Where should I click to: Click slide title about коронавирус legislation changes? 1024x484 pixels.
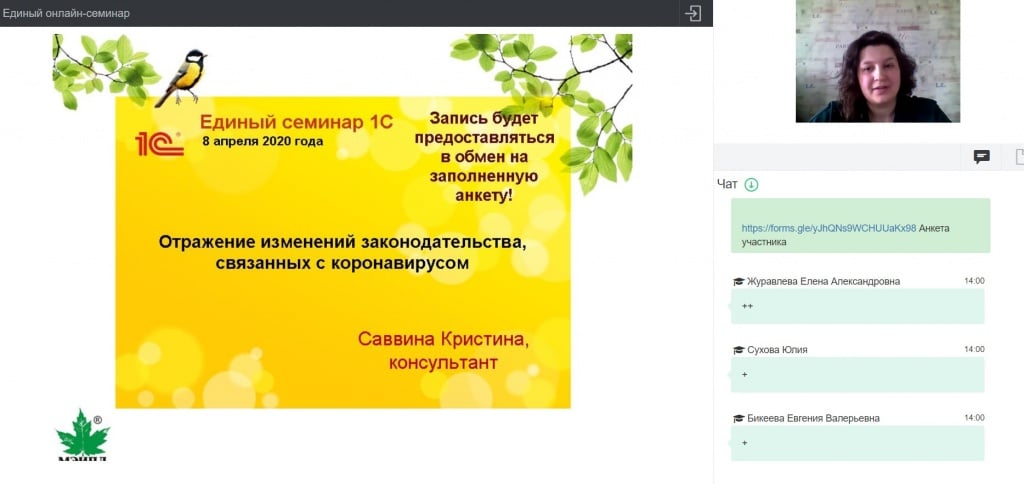342,253
